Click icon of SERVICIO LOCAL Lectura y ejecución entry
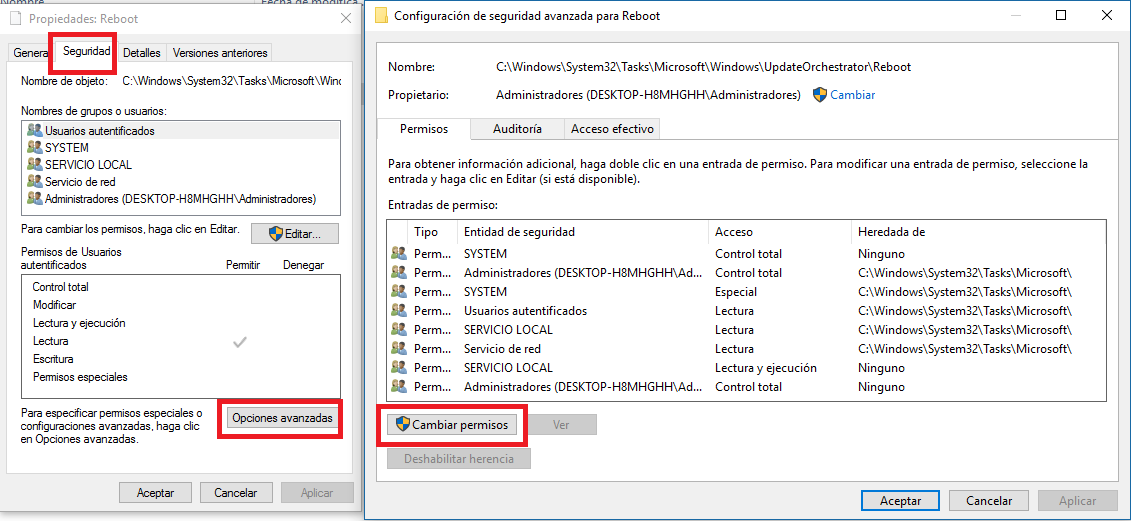The height and width of the screenshot is (521, 1131). tap(399, 367)
